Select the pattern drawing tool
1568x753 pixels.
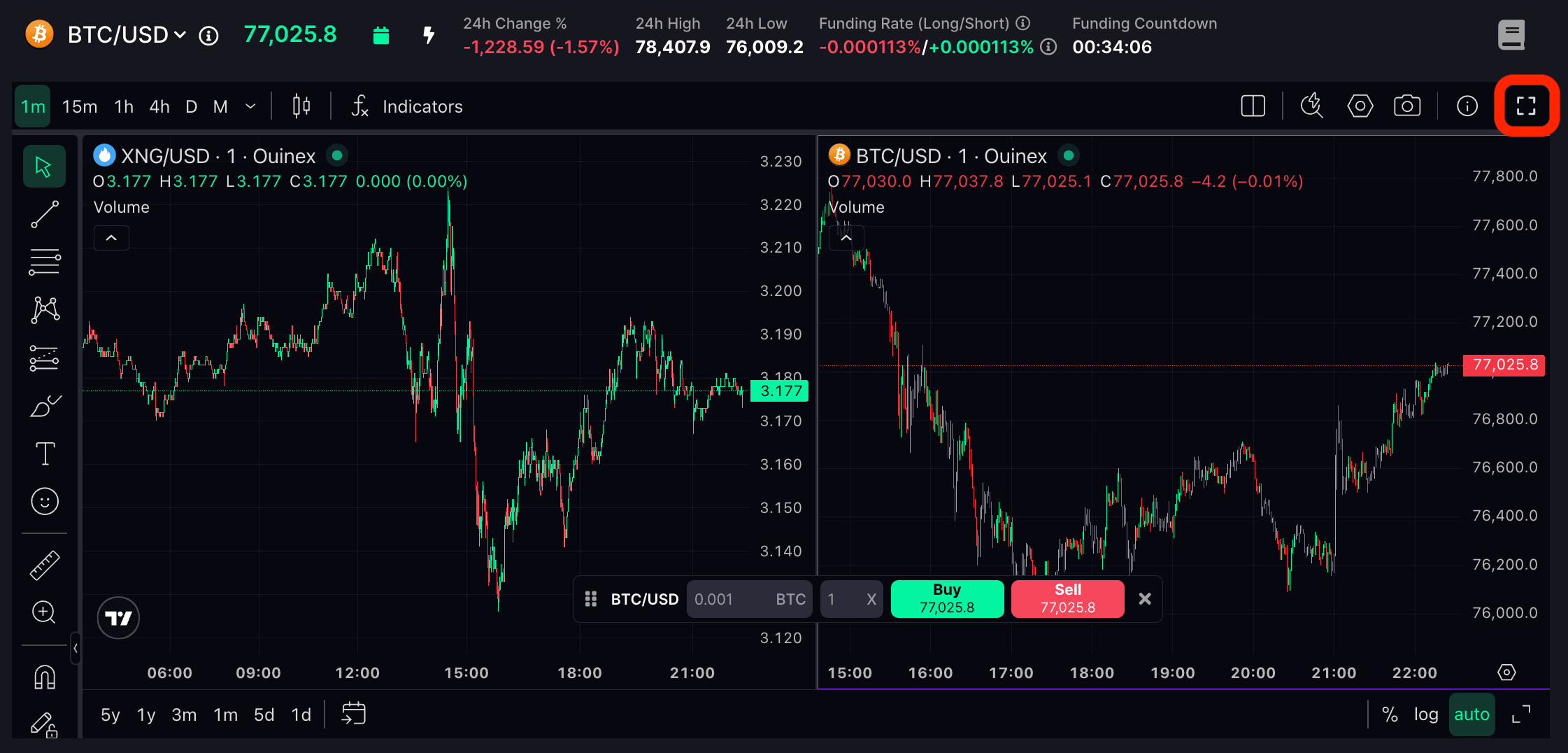coord(44,310)
